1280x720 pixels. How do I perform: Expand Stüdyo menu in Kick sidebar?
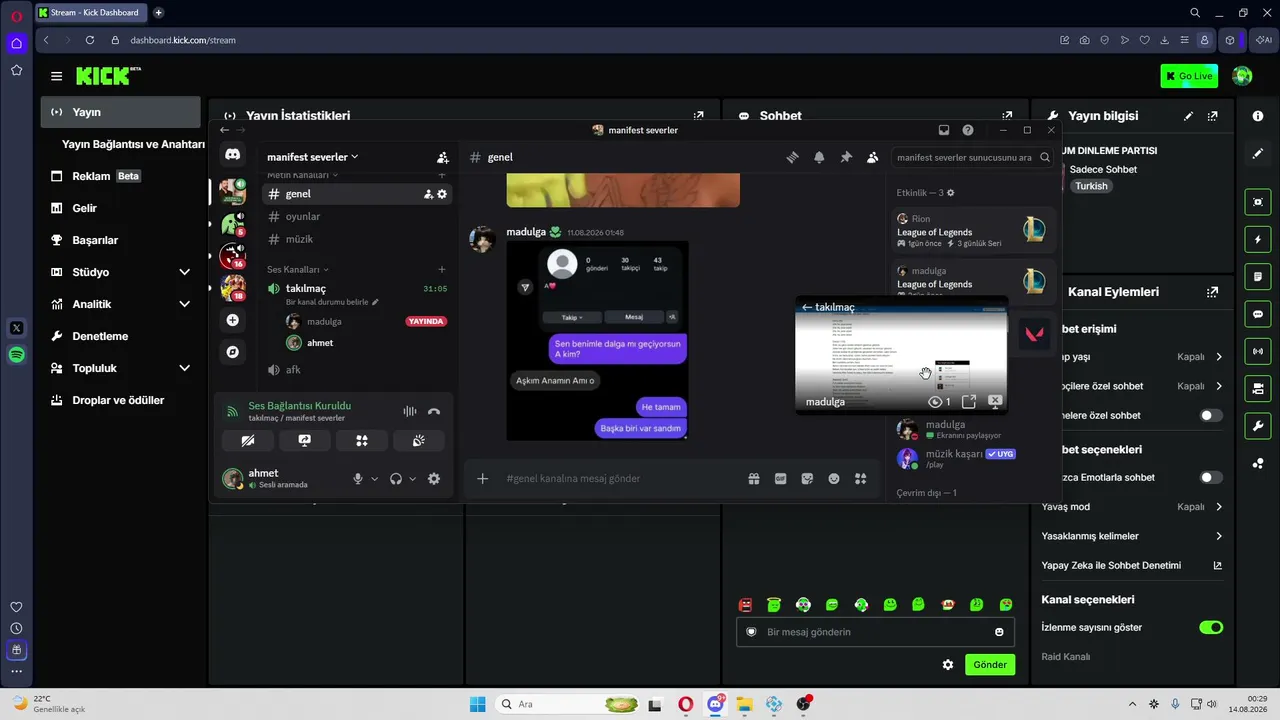pos(184,272)
